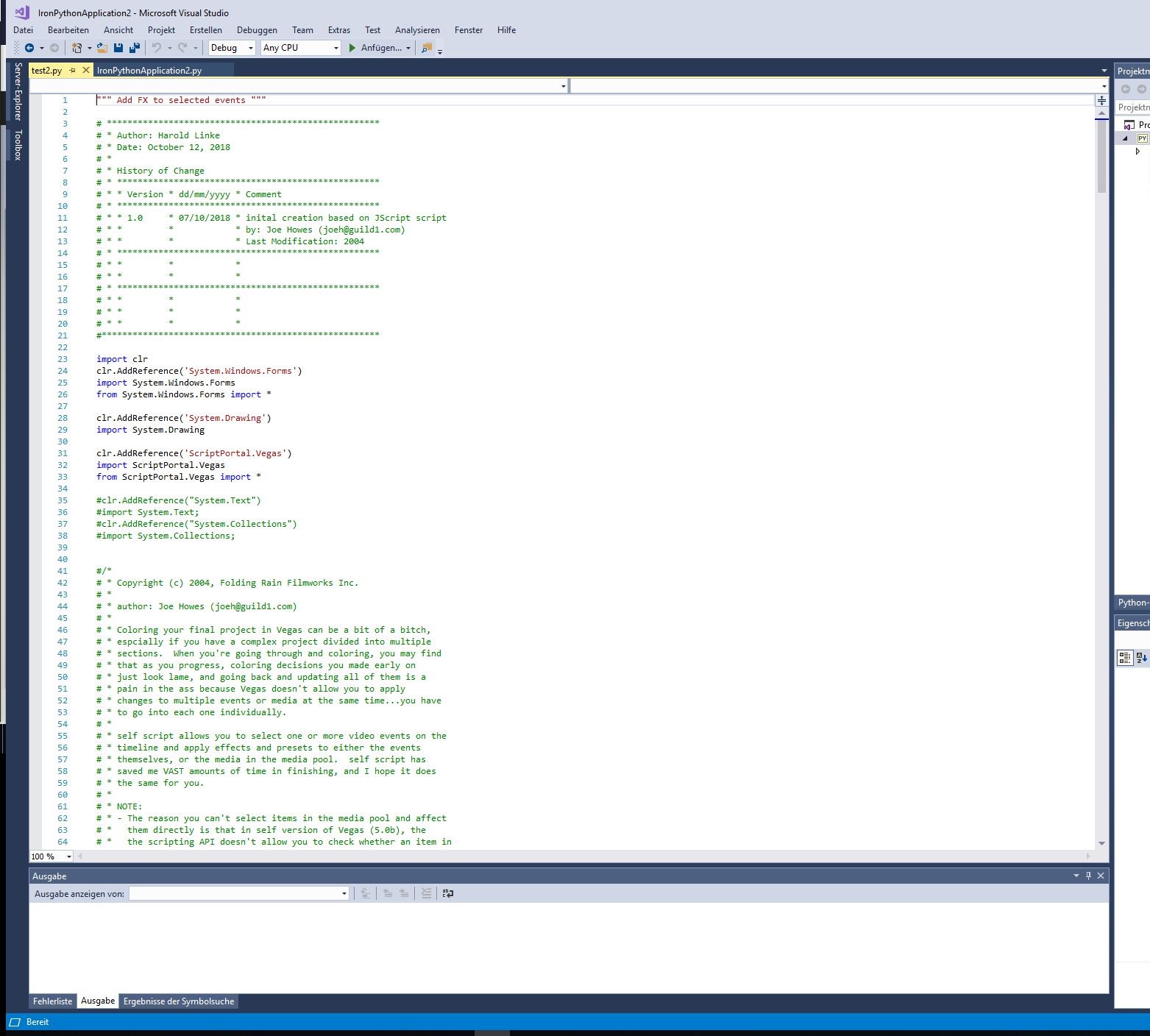This screenshot has width=1150, height=1036.
Task: Toggle auto-hide pin of the Ausgabe panel
Action: 1088,876
